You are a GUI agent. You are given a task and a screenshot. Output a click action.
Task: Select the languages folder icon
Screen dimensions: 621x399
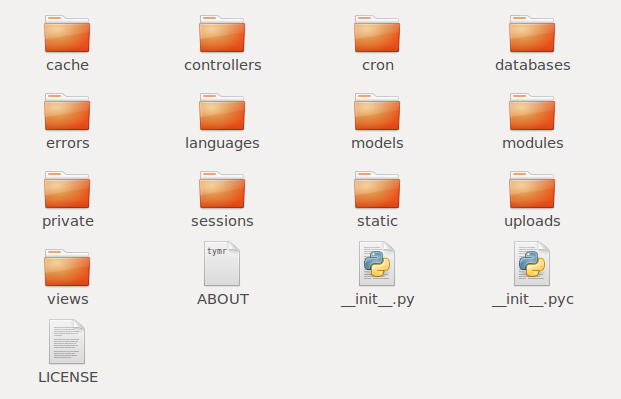[x=222, y=112]
